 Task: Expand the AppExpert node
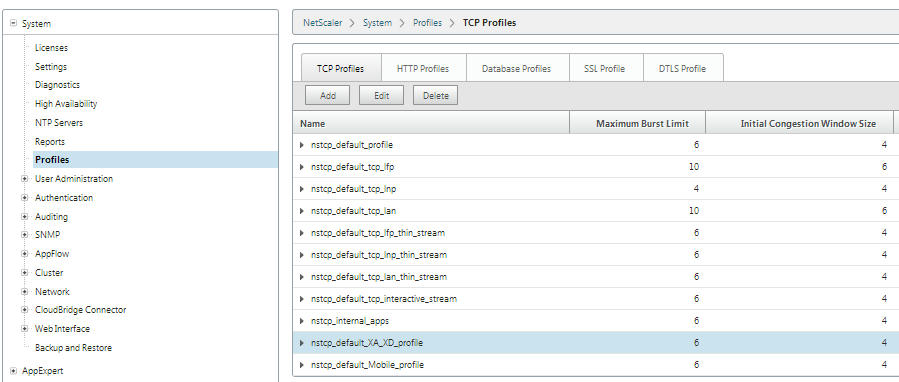14,371
